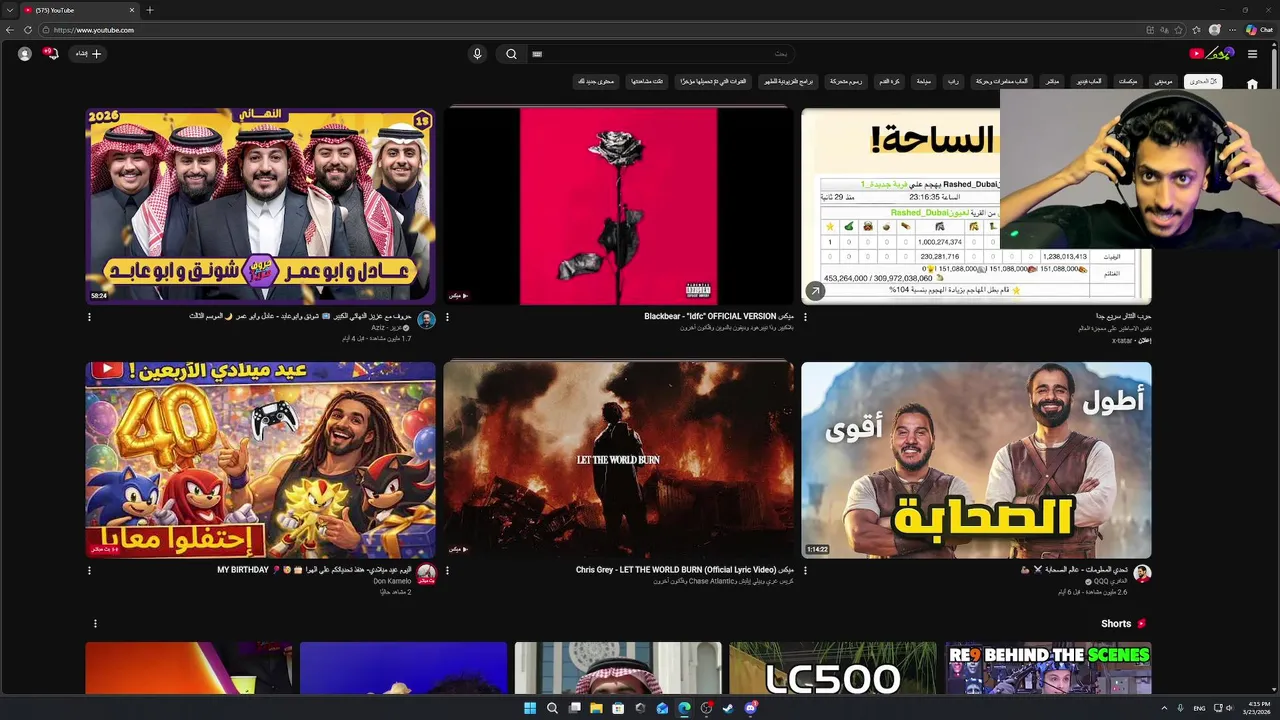This screenshot has width=1280, height=720.
Task: Open the Blackbear idfc rose thumbnail
Action: click(618, 206)
